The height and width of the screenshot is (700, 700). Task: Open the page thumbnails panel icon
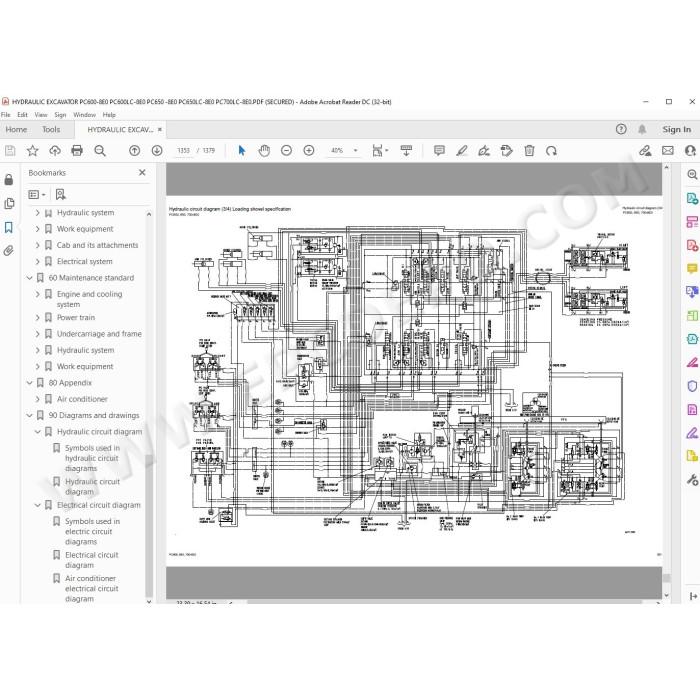pyautogui.click(x=9, y=204)
